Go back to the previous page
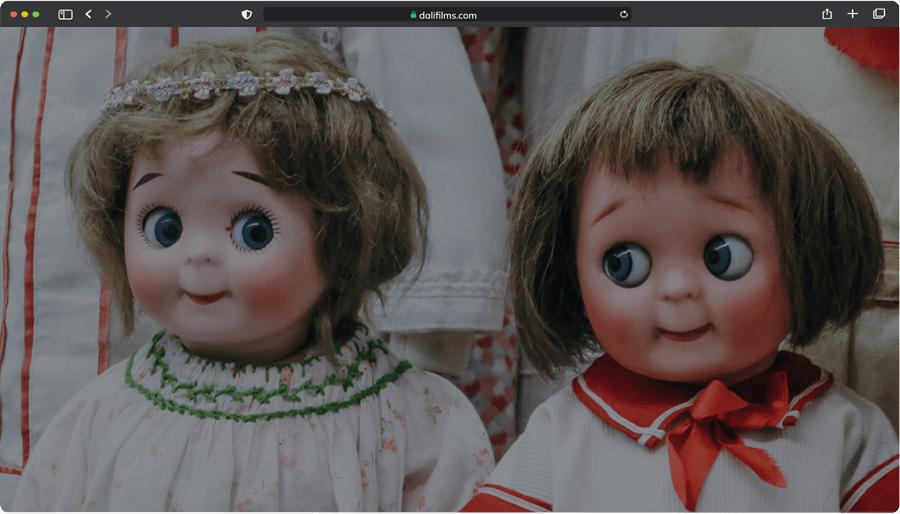 tap(88, 14)
